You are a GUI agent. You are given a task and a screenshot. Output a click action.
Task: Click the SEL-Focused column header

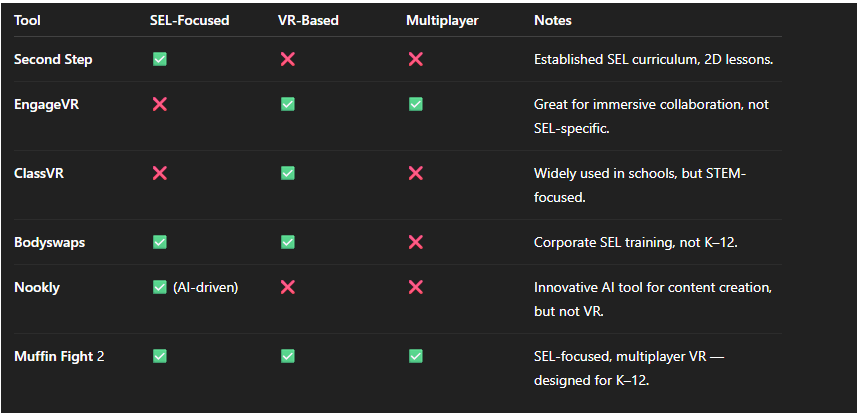coord(190,20)
